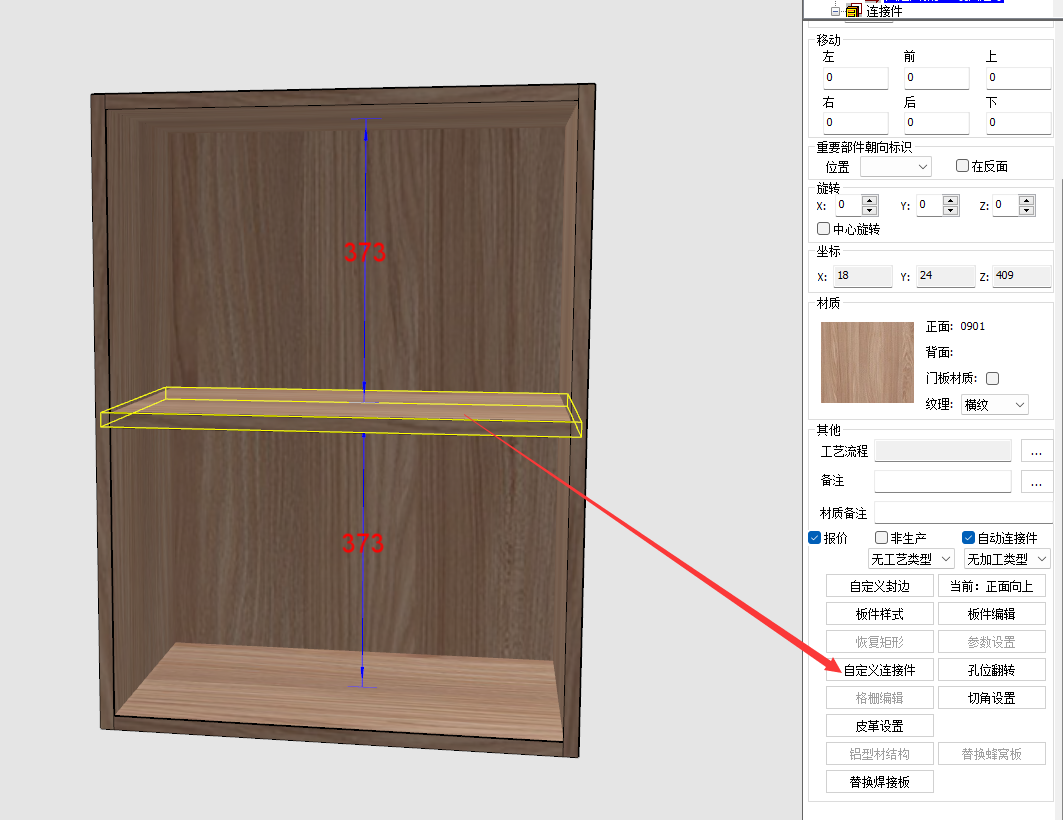Click the 当前: 正面向上 button
The image size is (1063, 820).
992,586
